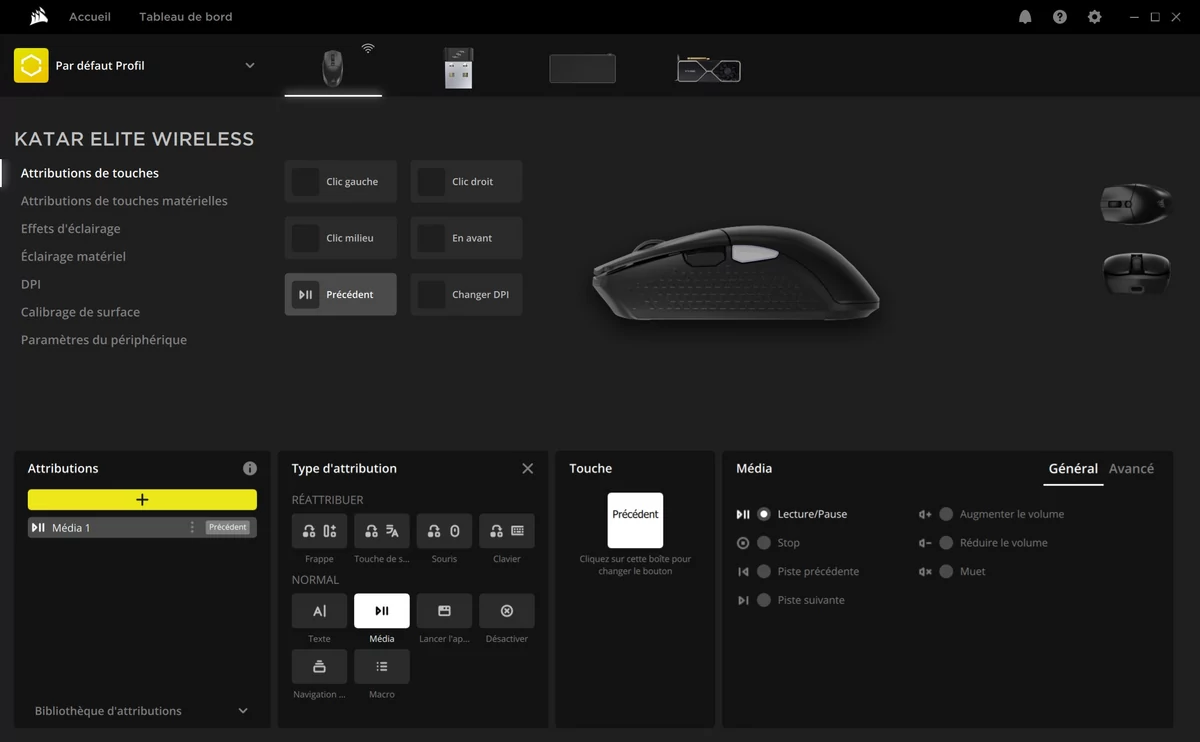1200x742 pixels.
Task: Click the Corsair sails logo
Action: pos(39,16)
